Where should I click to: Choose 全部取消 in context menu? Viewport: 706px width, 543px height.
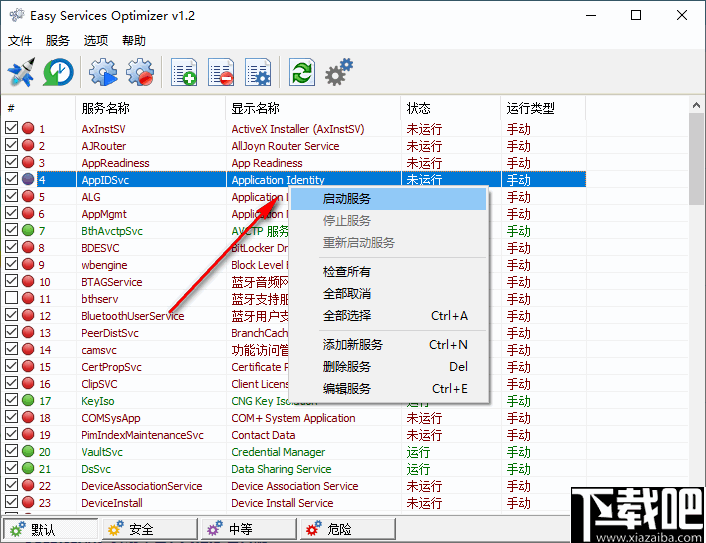click(389, 294)
